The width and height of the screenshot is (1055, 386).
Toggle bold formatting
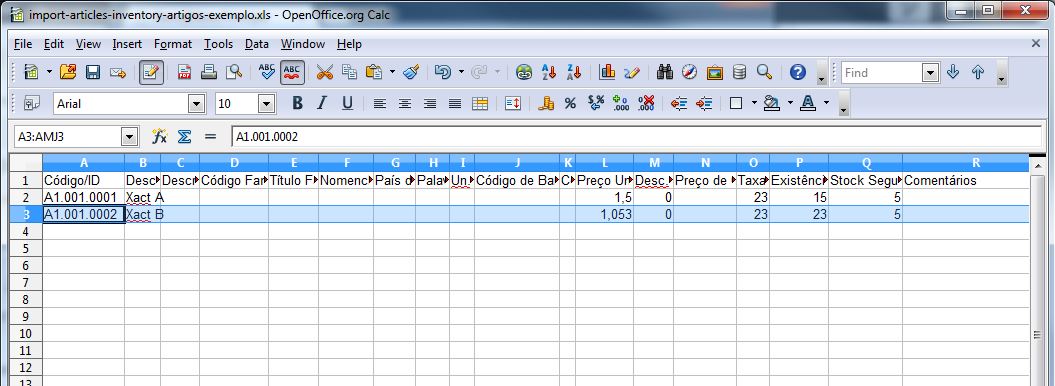297,104
